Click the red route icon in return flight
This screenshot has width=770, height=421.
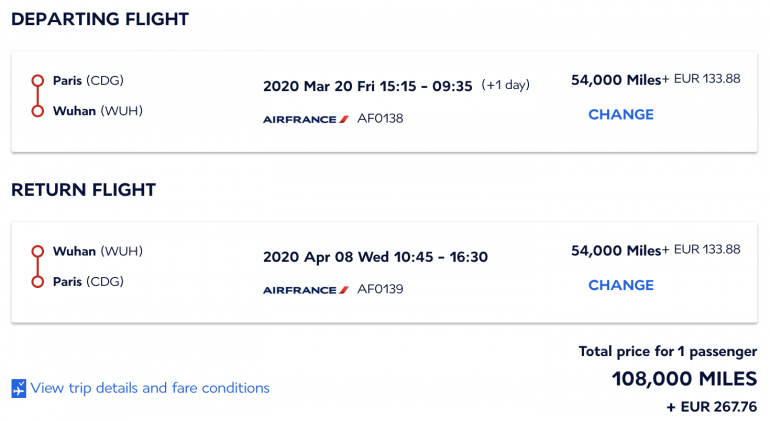pyautogui.click(x=37, y=267)
